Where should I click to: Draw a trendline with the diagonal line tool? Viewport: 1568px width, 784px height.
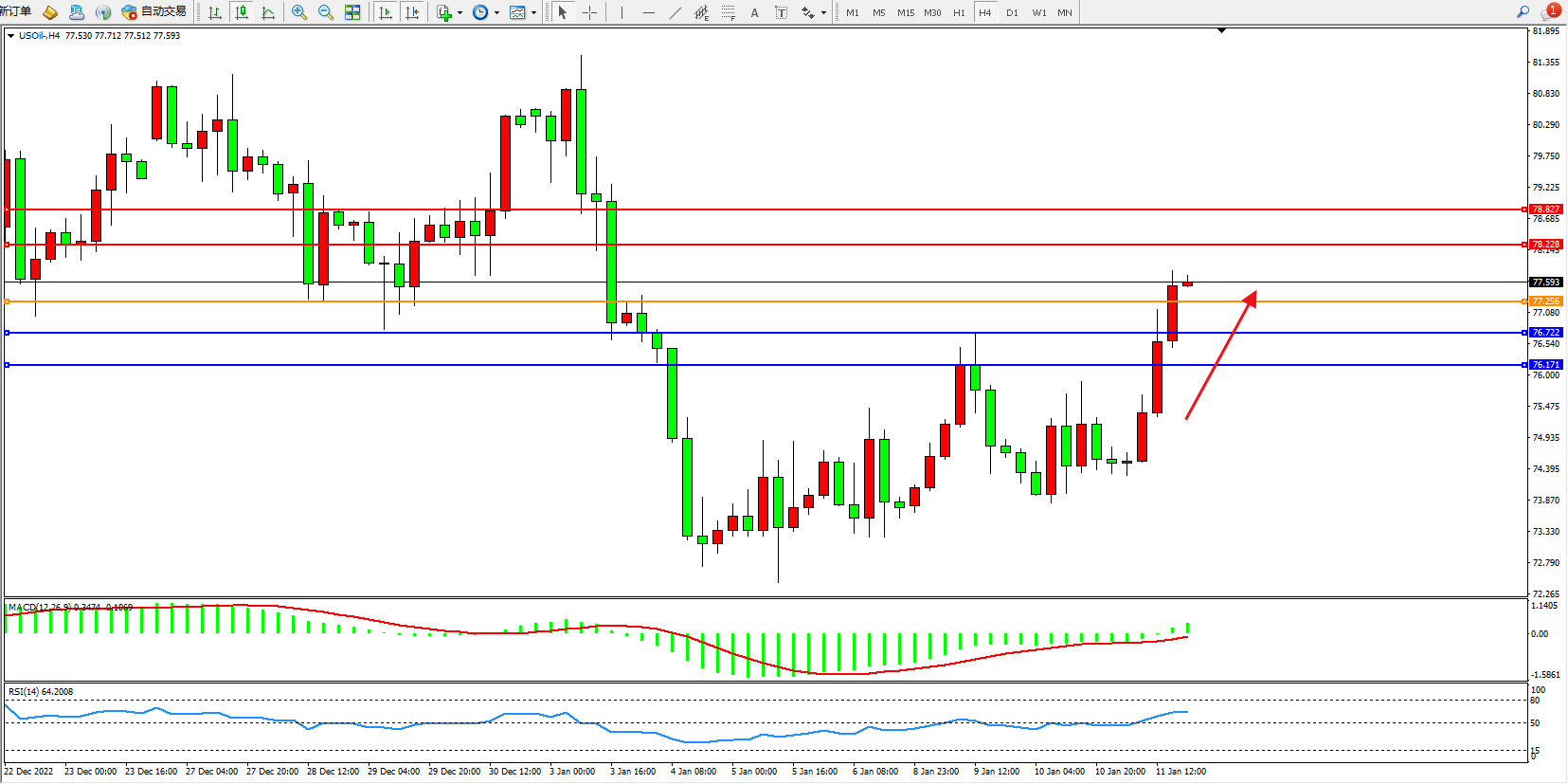tap(675, 12)
